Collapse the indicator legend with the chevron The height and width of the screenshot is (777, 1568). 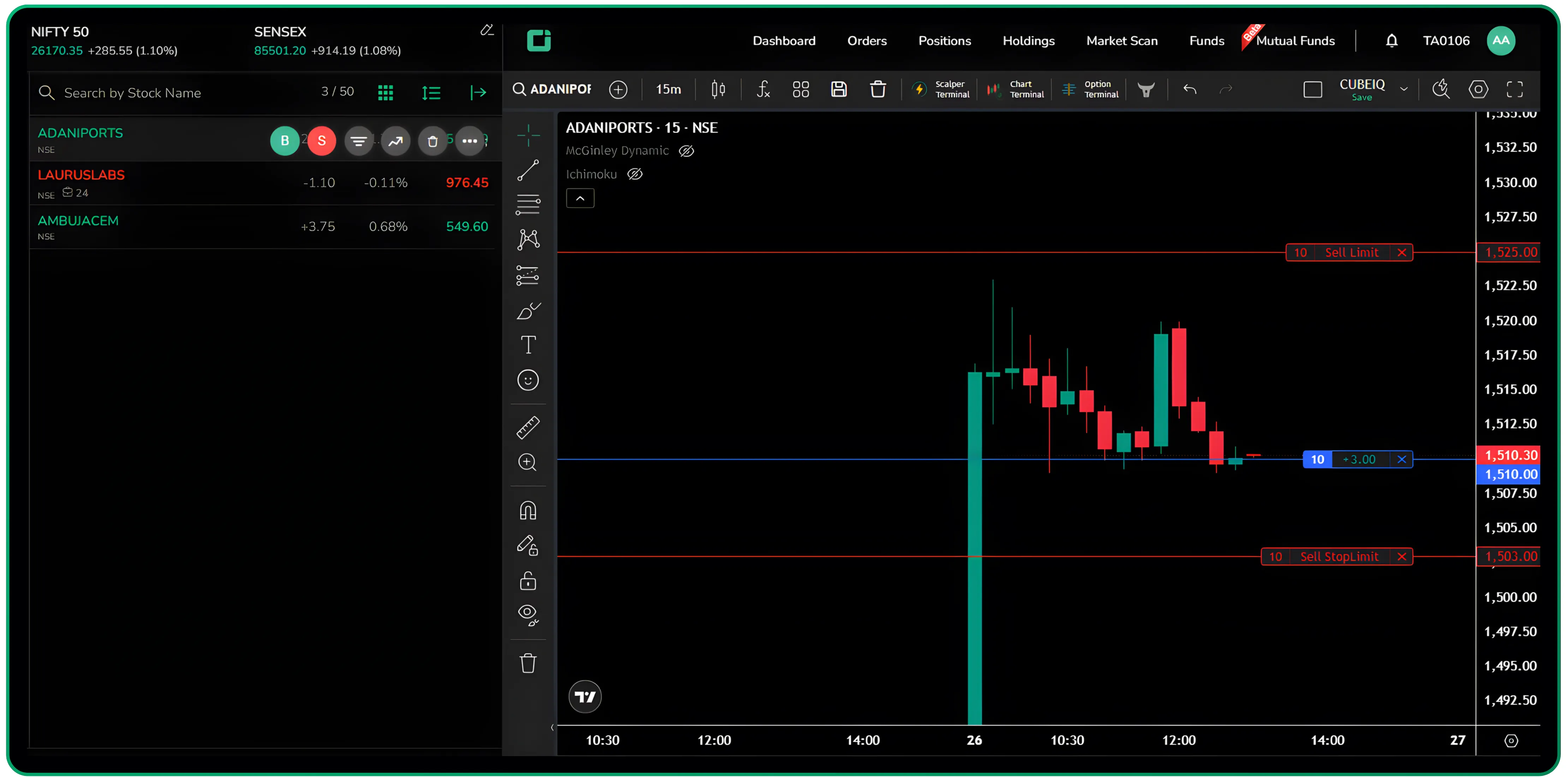coord(580,198)
